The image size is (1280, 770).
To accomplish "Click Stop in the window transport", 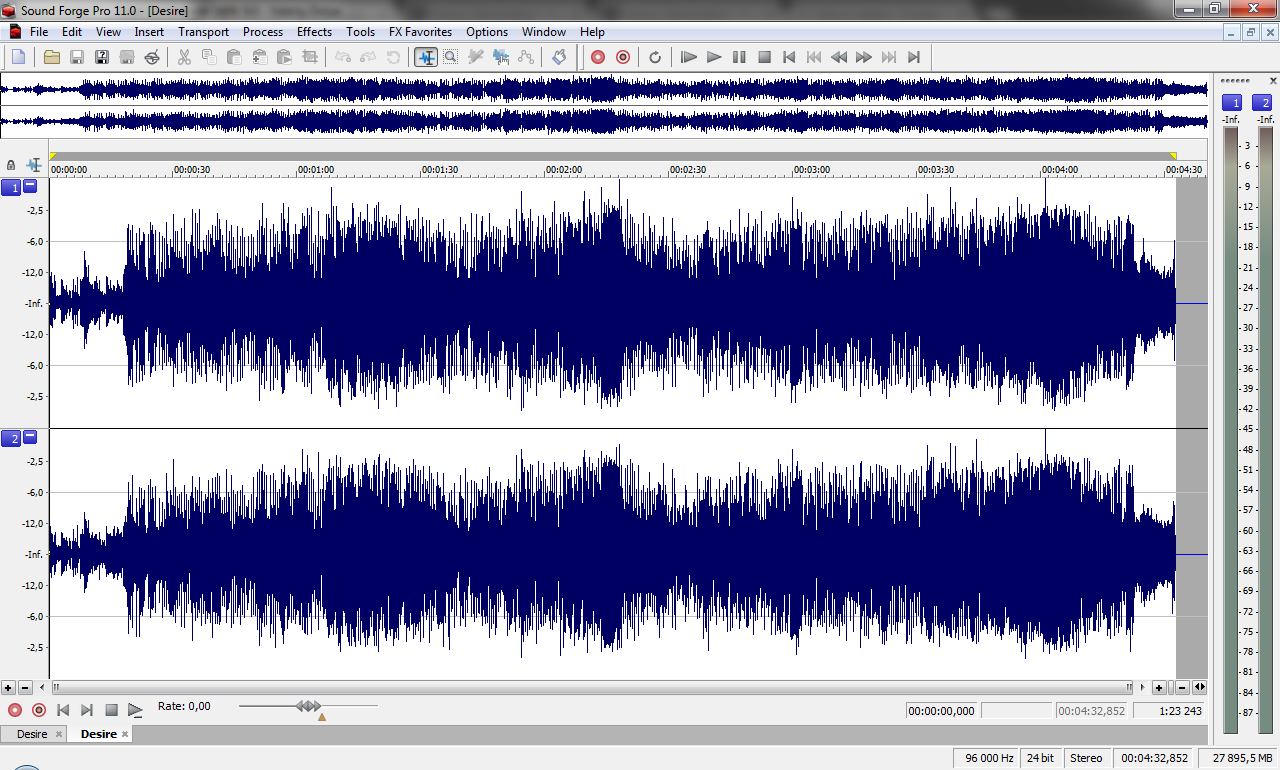I will click(x=111, y=710).
